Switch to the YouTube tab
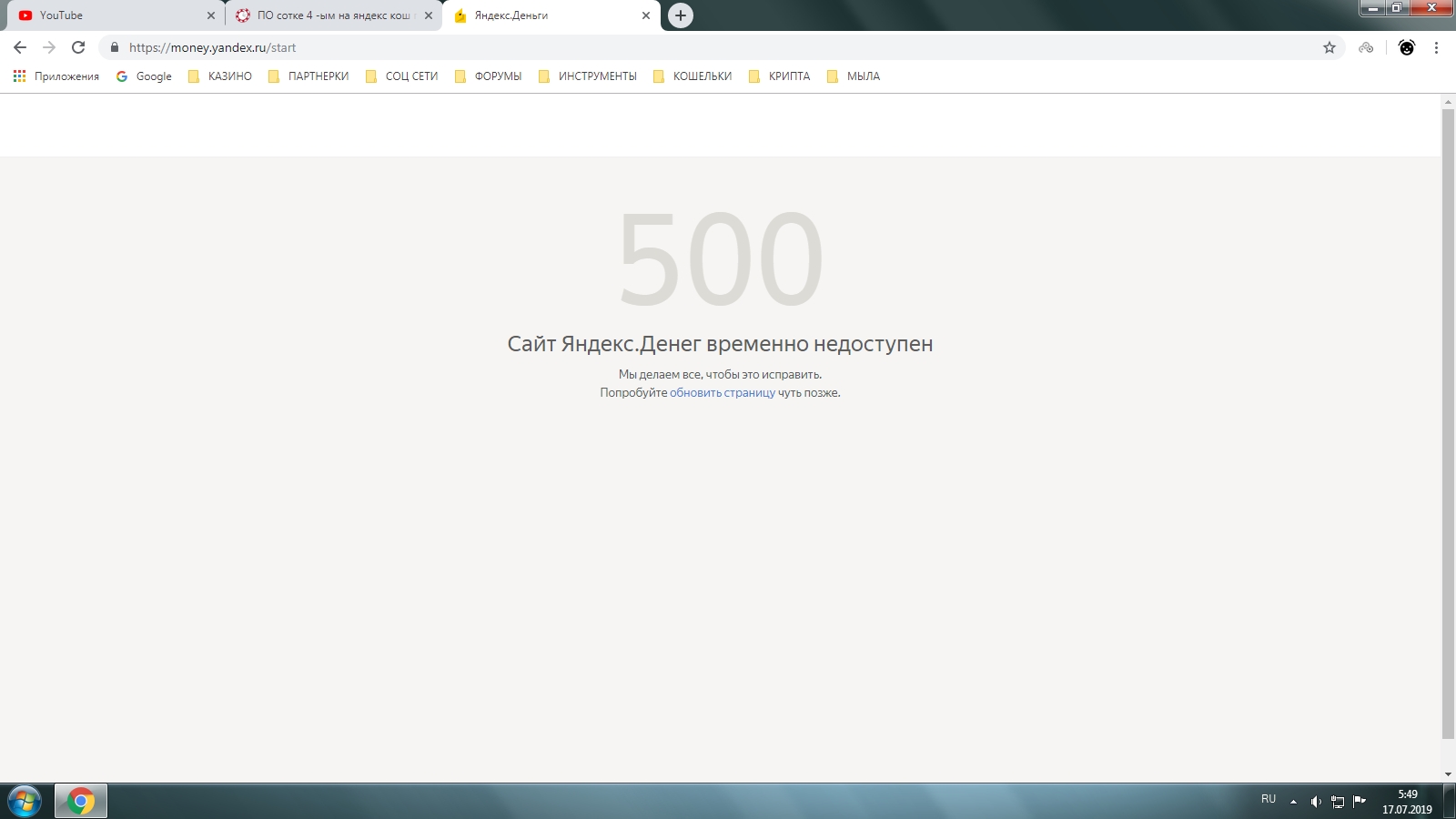Viewport: 1456px width, 819px height. coord(114,15)
